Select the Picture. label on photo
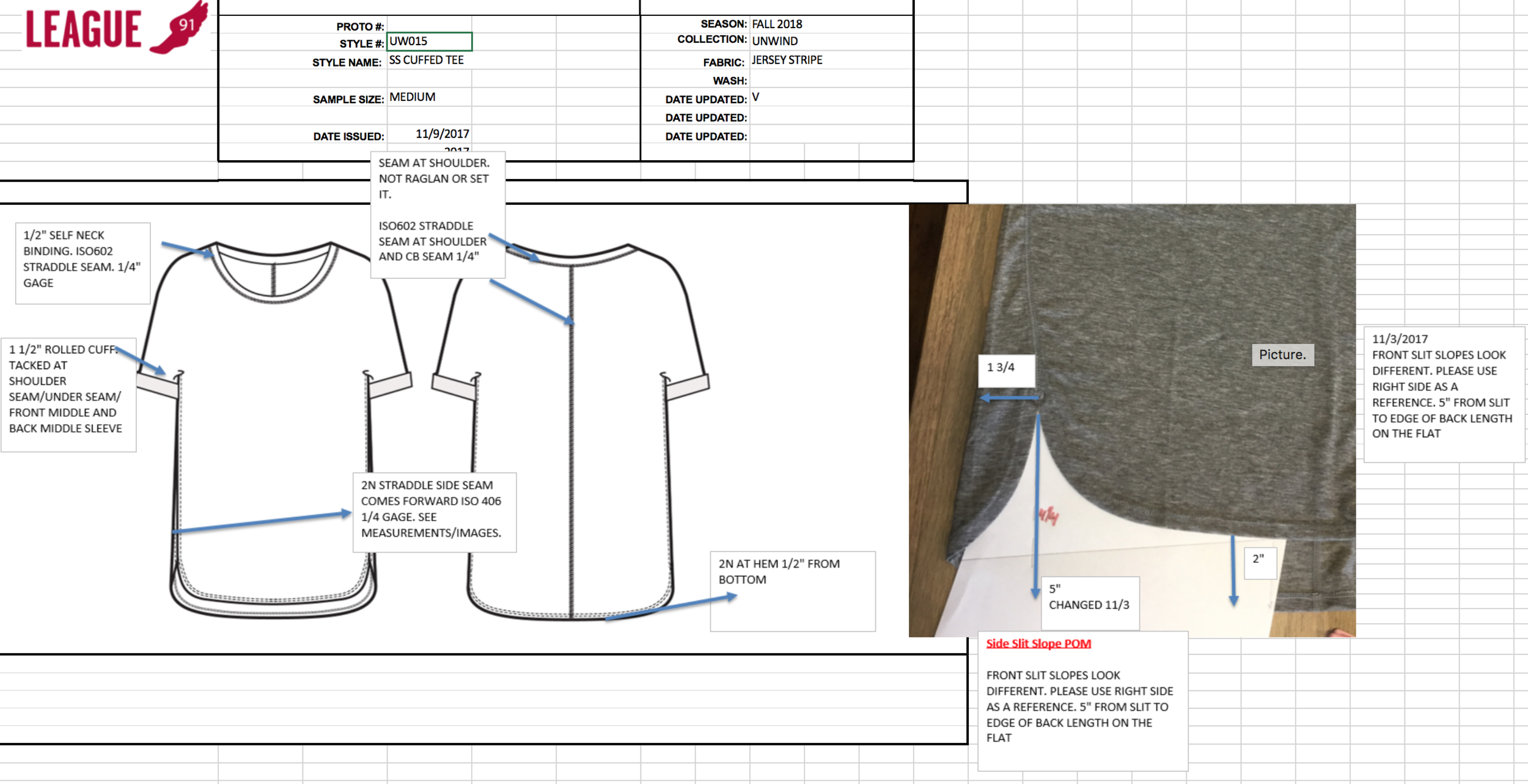The image size is (1528, 784). click(x=1282, y=355)
